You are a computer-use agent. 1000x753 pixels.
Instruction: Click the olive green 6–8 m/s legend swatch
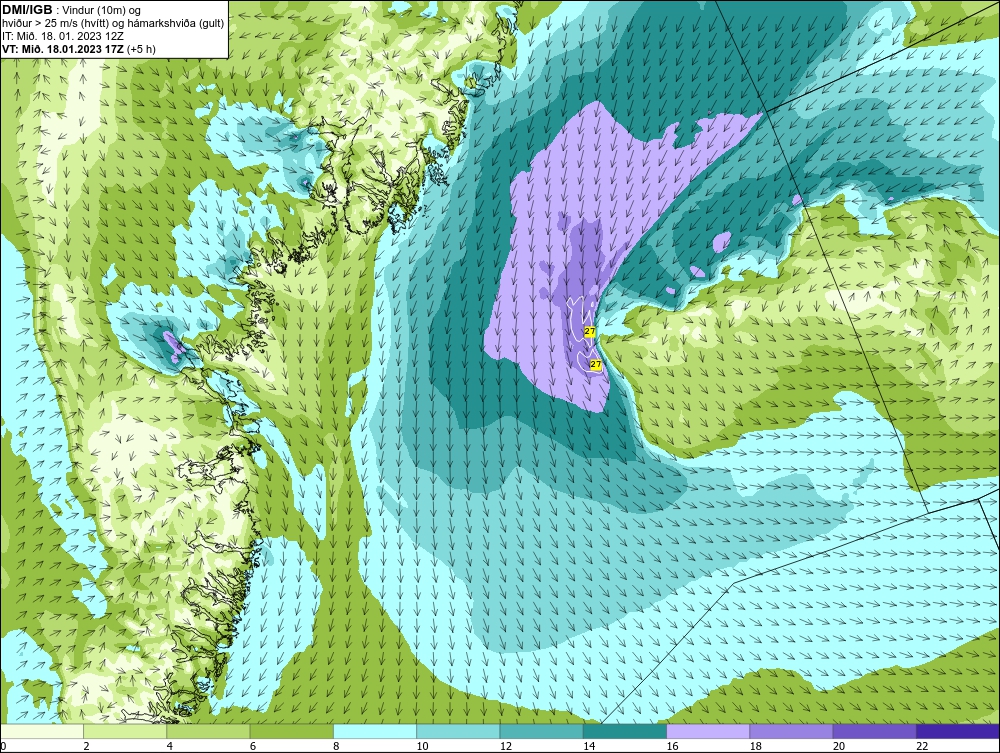click(291, 731)
